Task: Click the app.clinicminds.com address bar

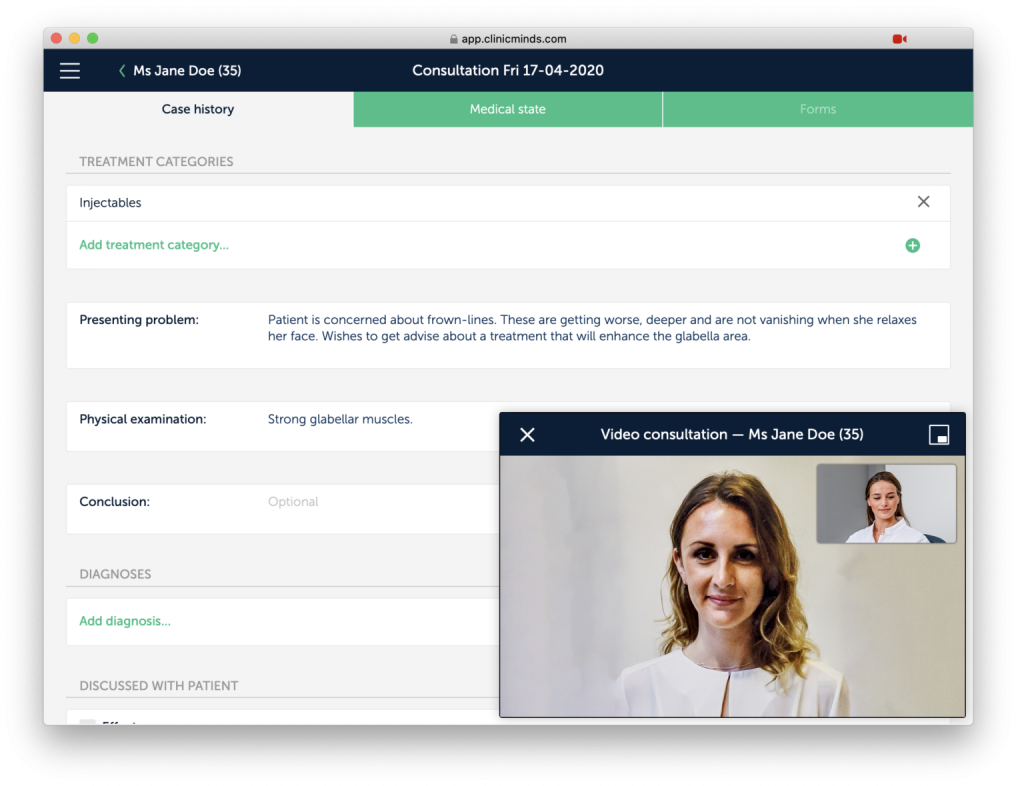Action: [512, 38]
